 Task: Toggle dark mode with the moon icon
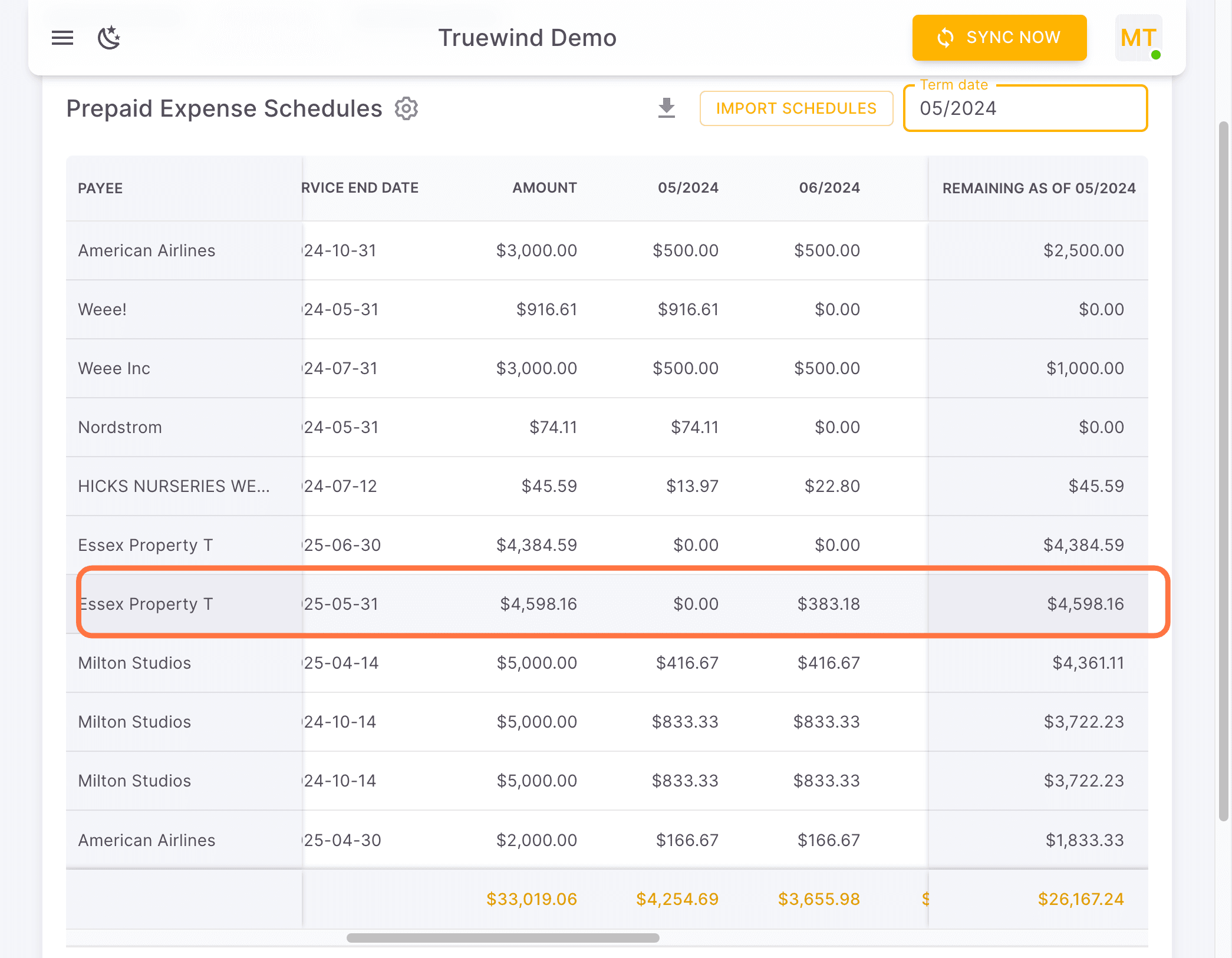[108, 38]
